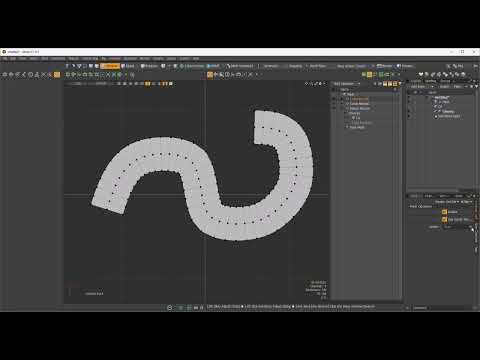Screen dimensions: 480x360
Task: Toggle the Use World Transform checkbox
Action: (444, 220)
